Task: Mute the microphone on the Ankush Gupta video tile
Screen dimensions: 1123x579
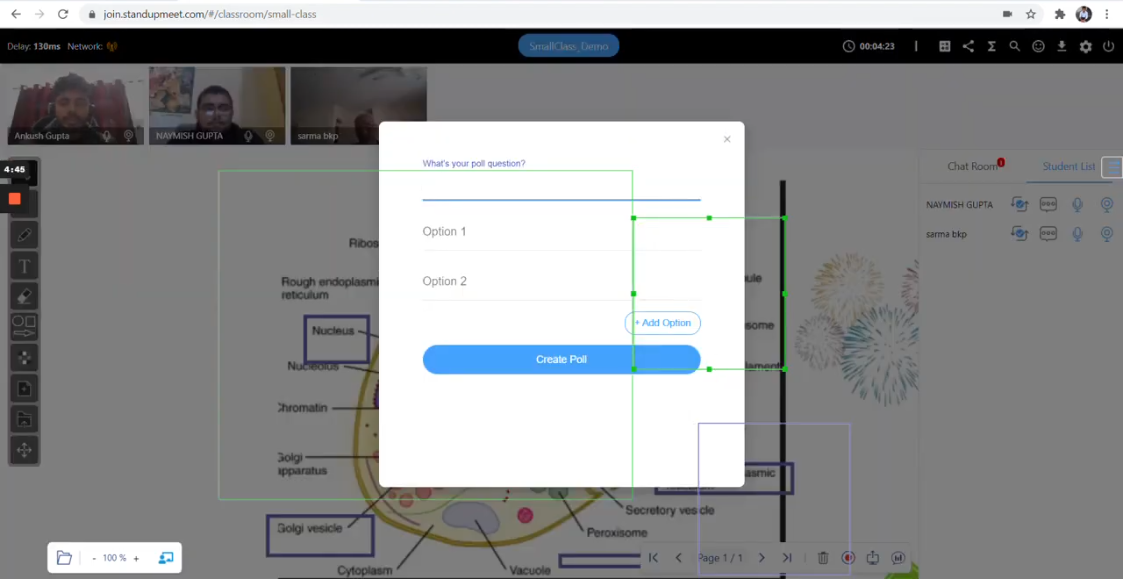Action: coord(107,135)
